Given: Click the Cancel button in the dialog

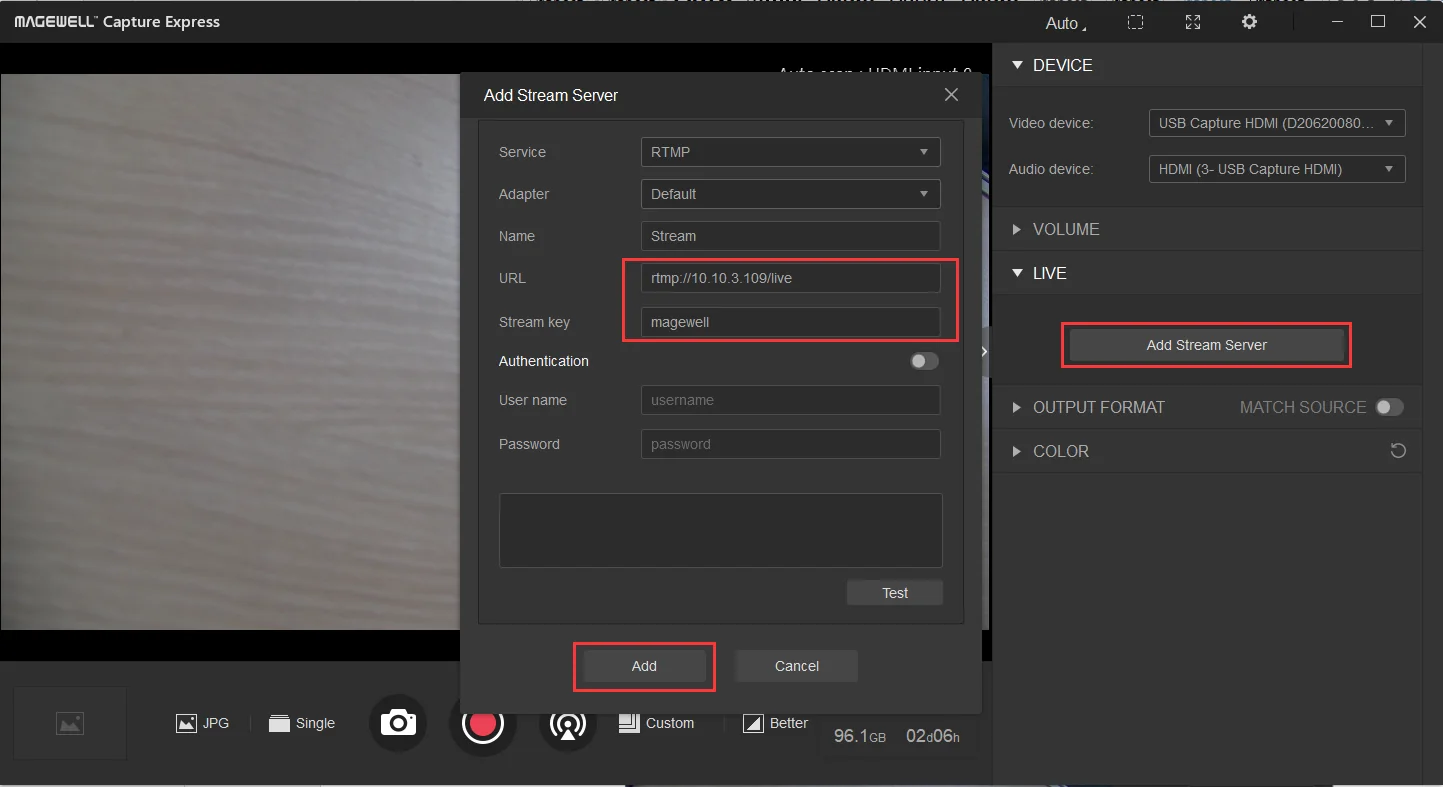Looking at the screenshot, I should [x=797, y=666].
